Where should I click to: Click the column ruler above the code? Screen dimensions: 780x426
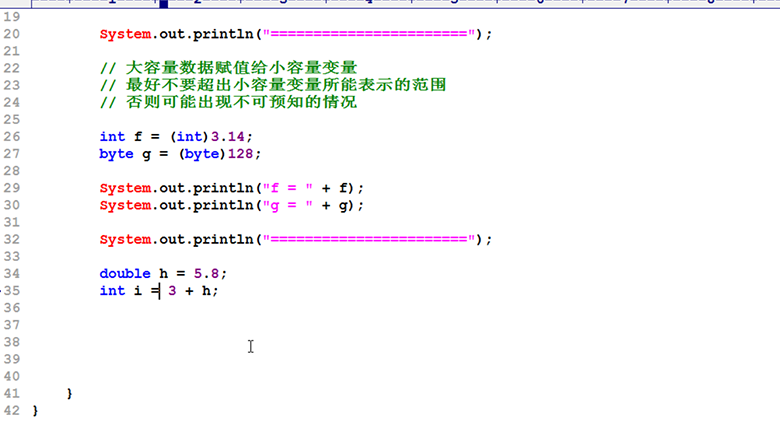click(x=400, y=5)
